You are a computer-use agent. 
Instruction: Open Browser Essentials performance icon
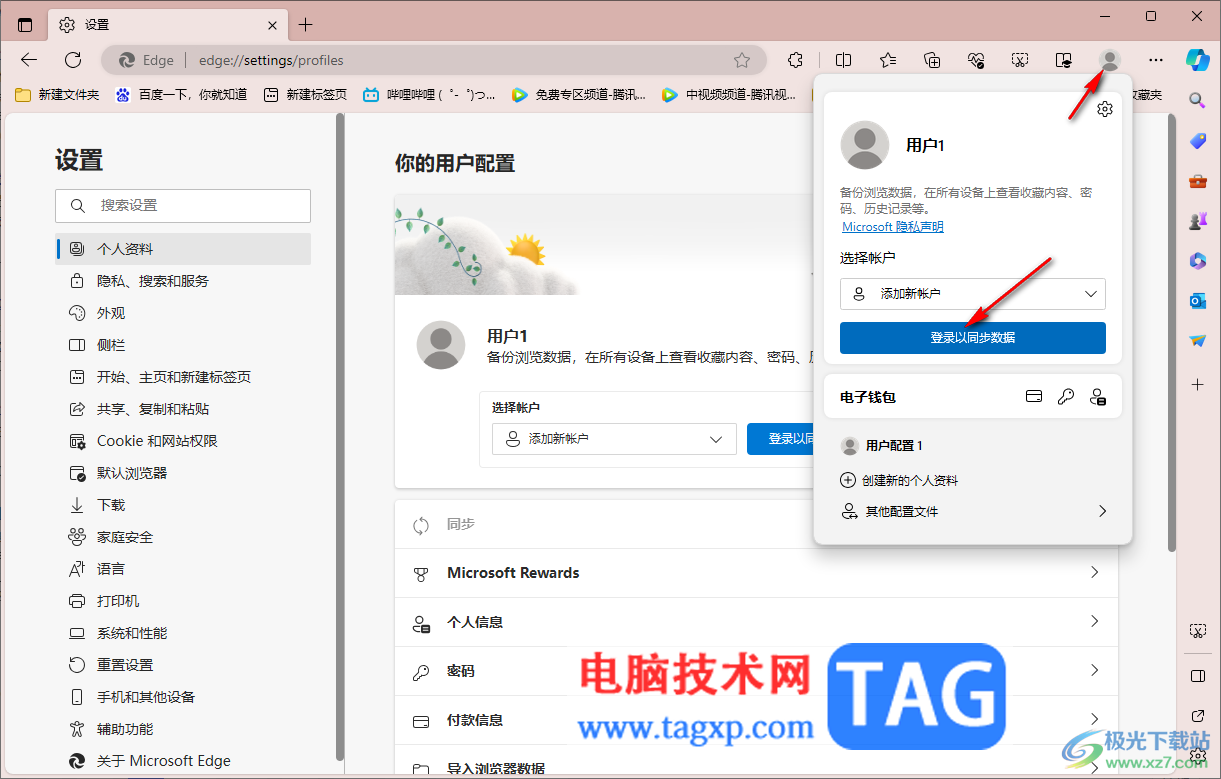[x=976, y=60]
